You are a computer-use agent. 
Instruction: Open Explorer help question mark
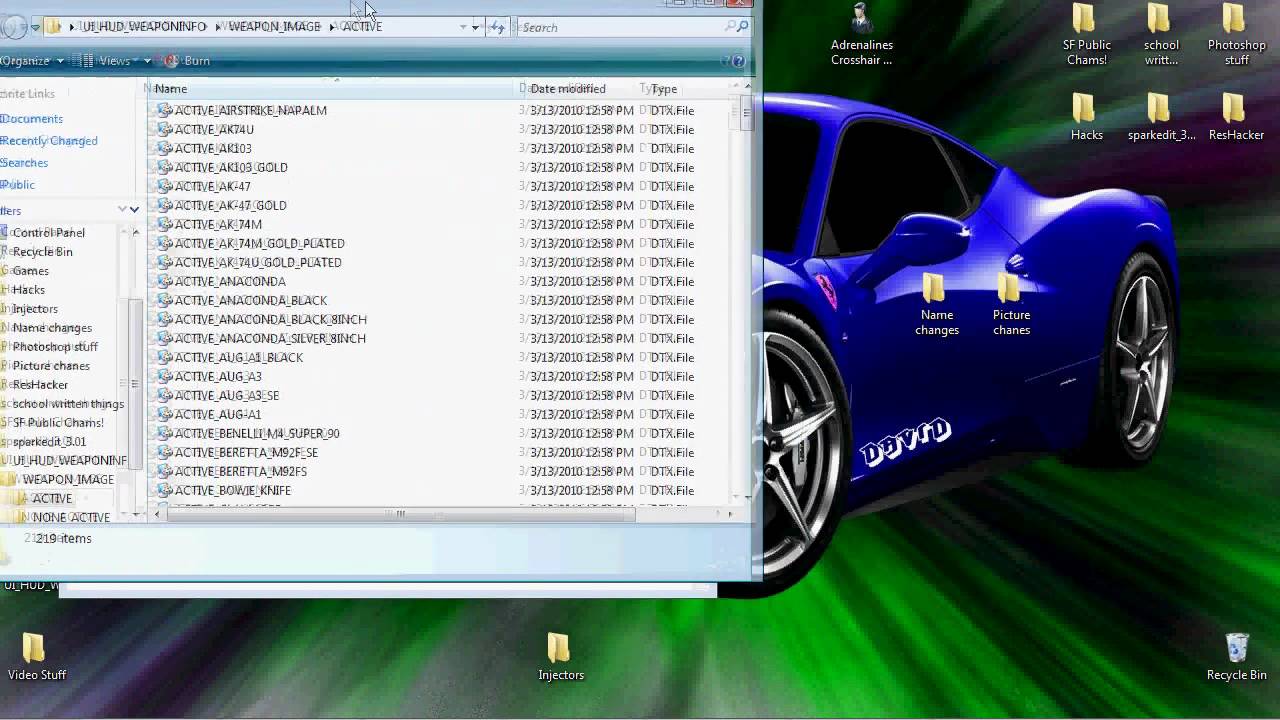click(738, 61)
